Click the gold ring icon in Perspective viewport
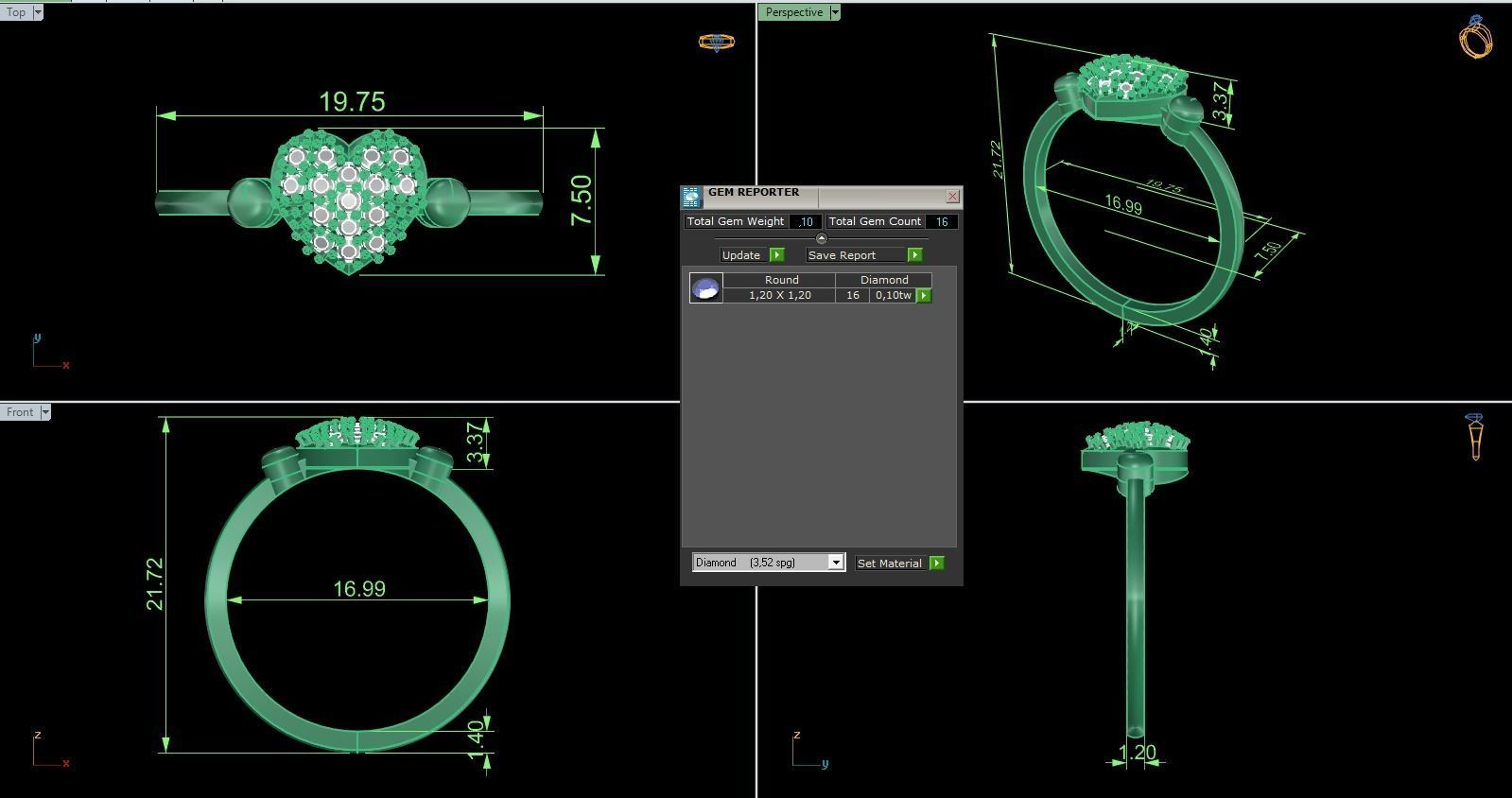 coord(1476,36)
